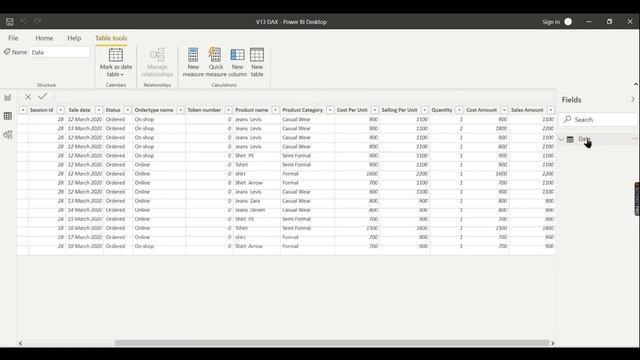Open Mark as date table option
640x360 pixels.
116,62
